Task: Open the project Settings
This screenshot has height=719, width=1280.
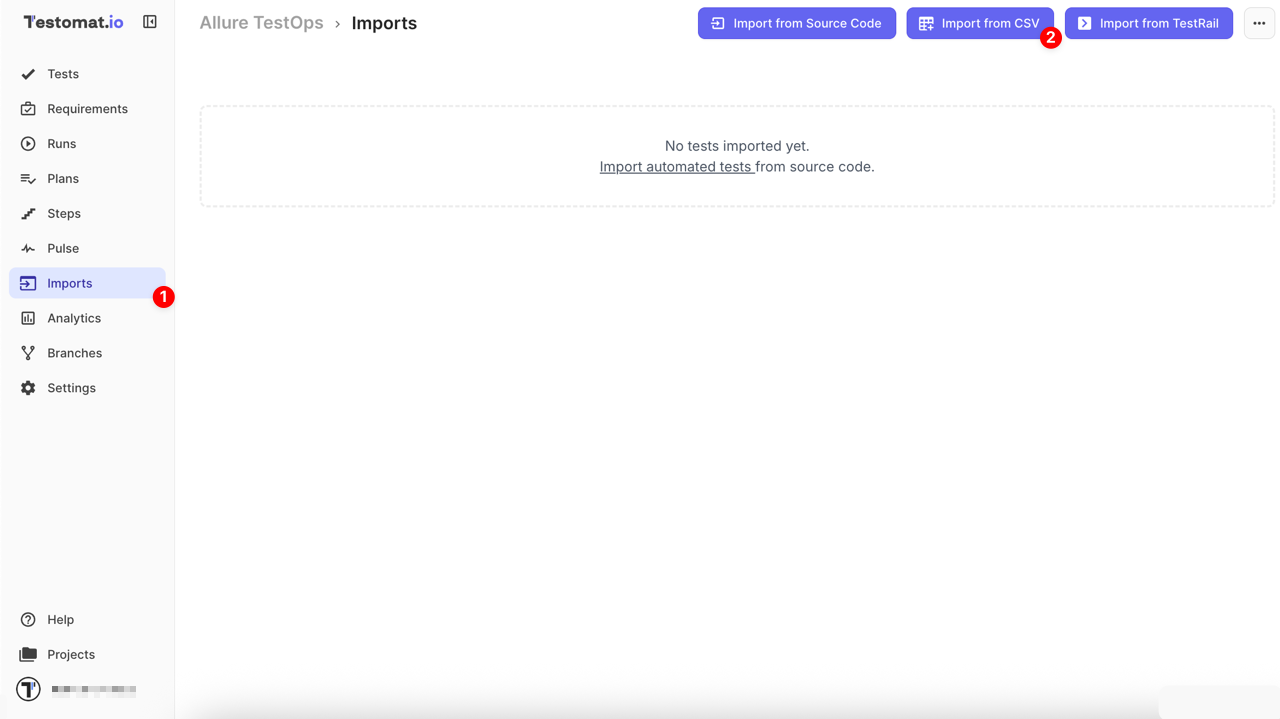Action: (70, 387)
